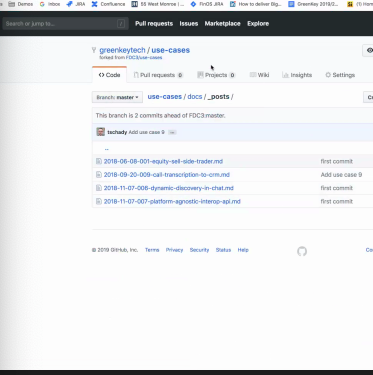Open tschady author link
The width and height of the screenshot is (373, 375).
(x=117, y=132)
